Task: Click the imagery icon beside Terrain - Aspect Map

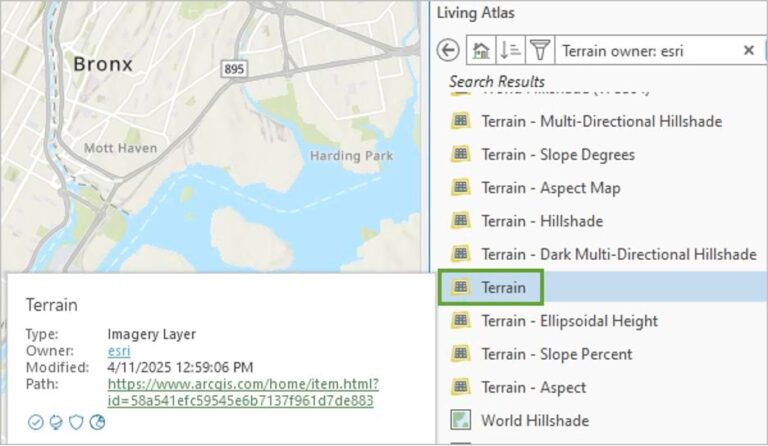Action: click(x=460, y=187)
